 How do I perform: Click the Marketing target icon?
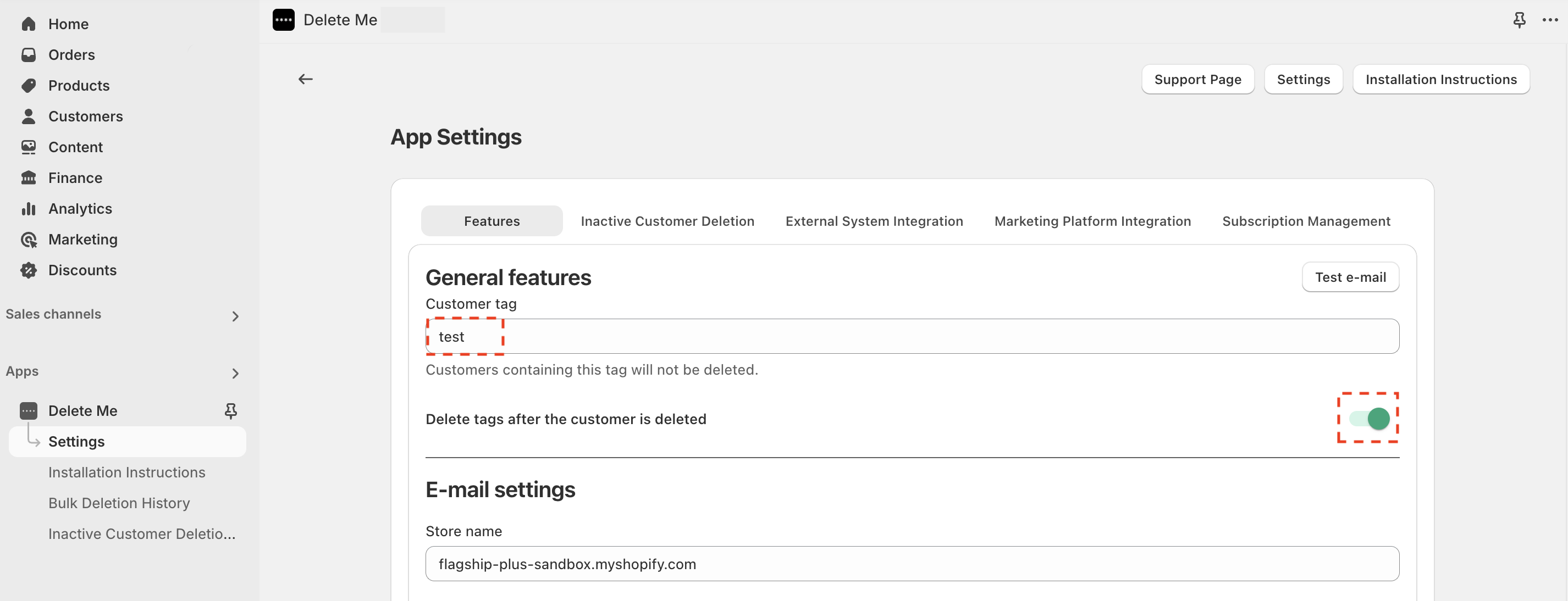(x=28, y=239)
